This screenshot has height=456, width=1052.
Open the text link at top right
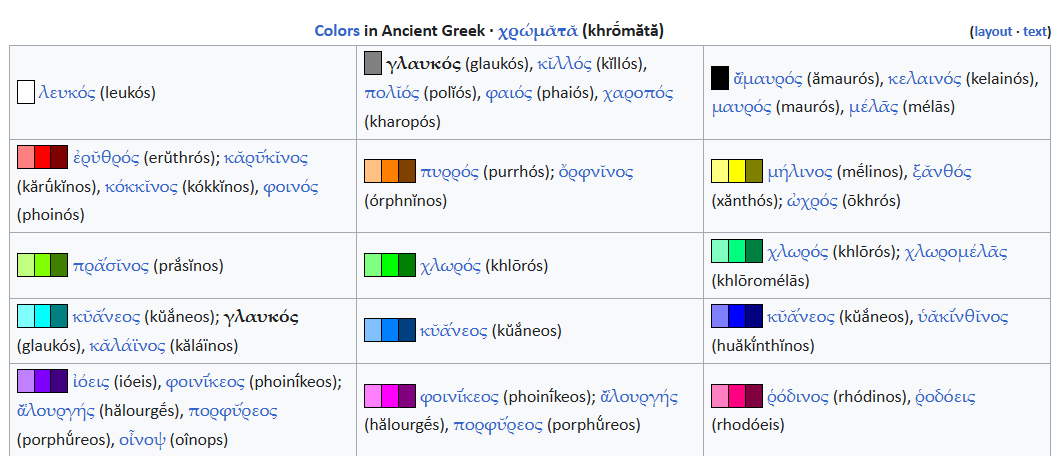[x=1034, y=32]
